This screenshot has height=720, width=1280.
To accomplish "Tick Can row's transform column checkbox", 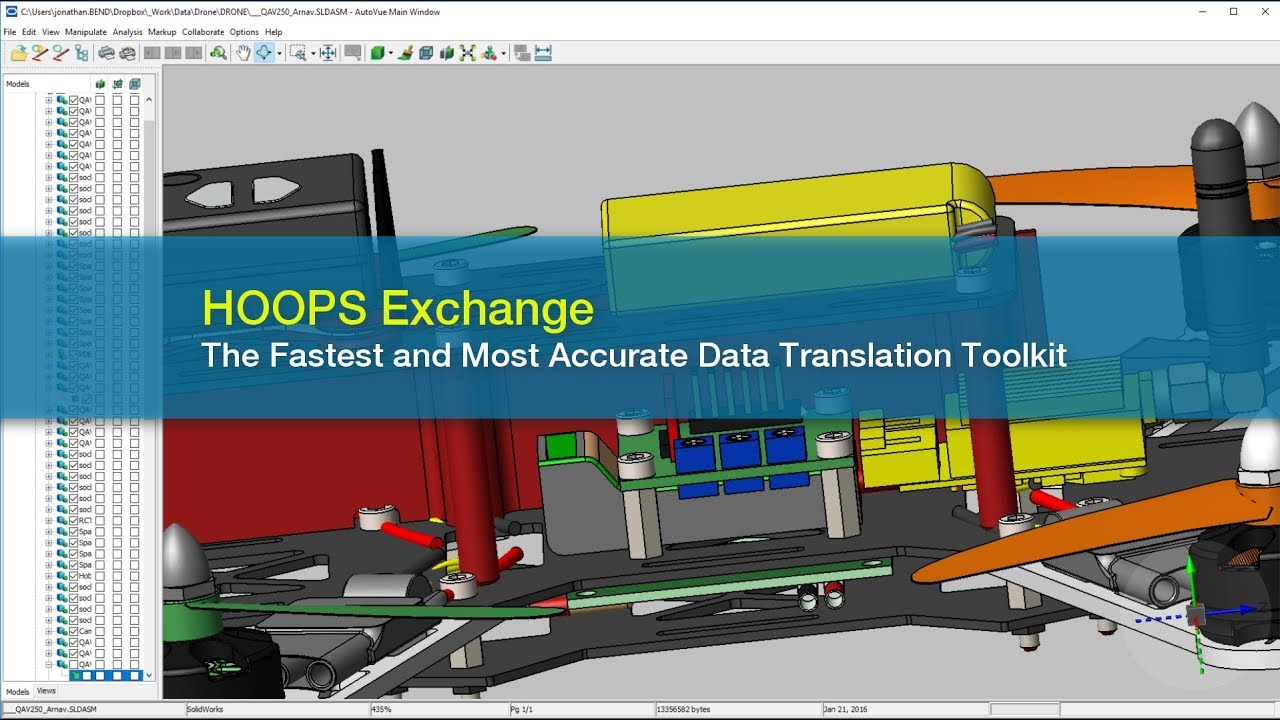I will pyautogui.click(x=117, y=631).
